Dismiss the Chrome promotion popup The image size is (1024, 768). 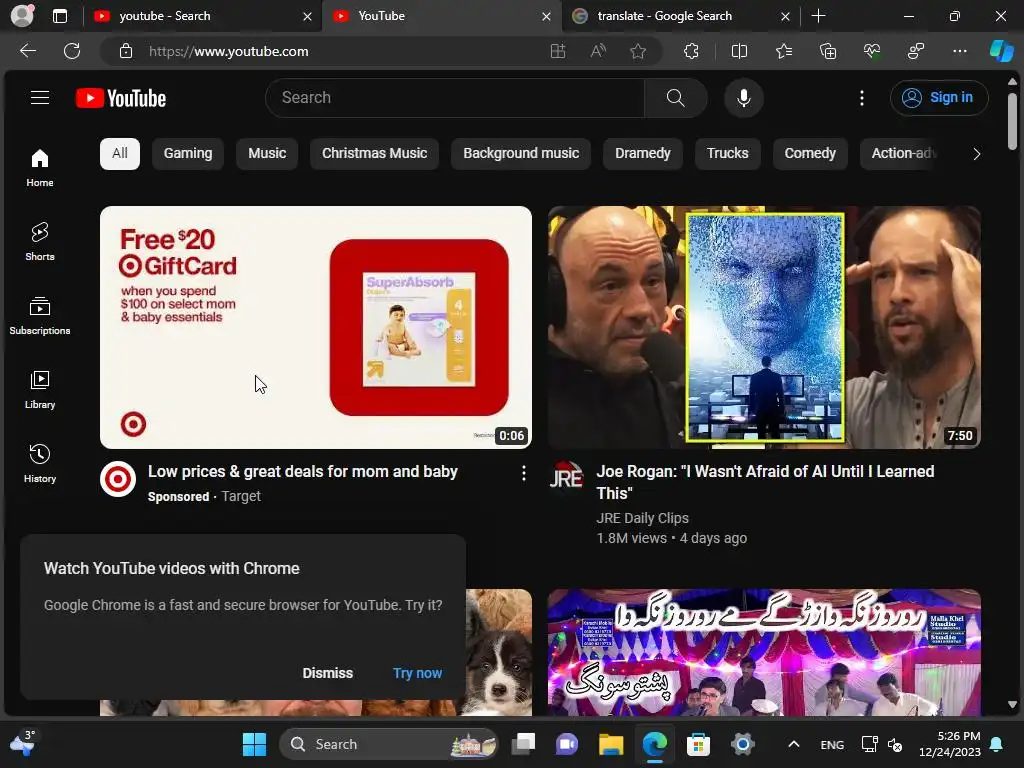[x=327, y=673]
